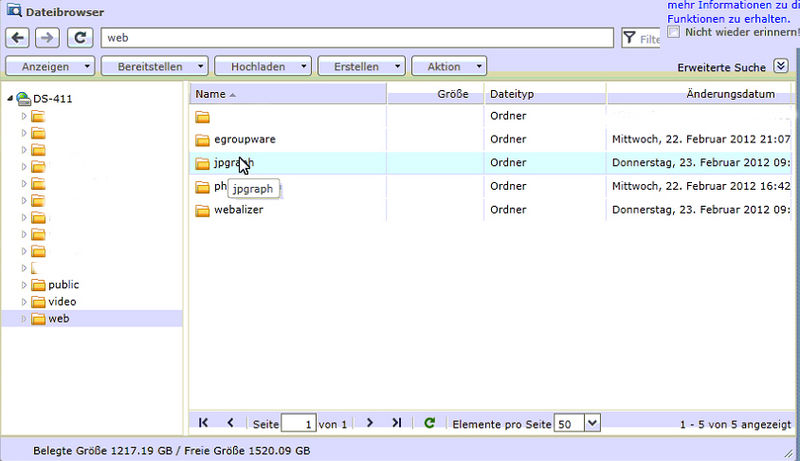Click the filter funnel icon
800x461 pixels.
(630, 39)
